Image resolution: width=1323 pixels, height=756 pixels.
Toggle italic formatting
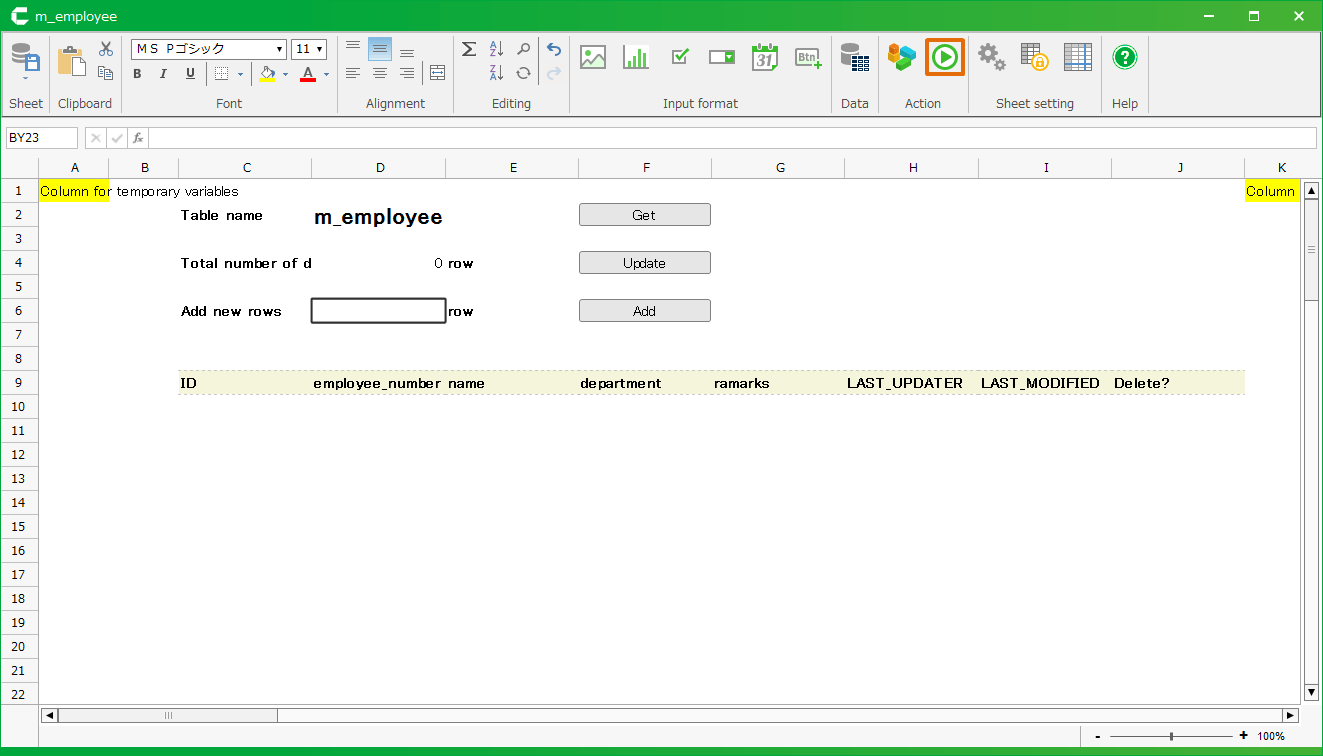coord(163,74)
